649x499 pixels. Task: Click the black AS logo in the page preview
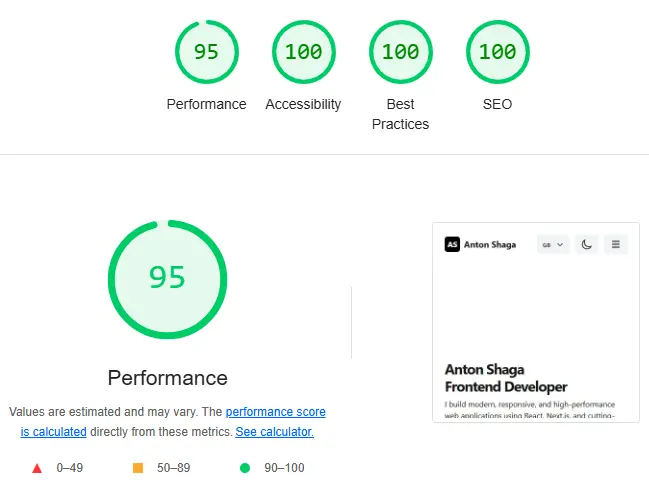[452, 244]
